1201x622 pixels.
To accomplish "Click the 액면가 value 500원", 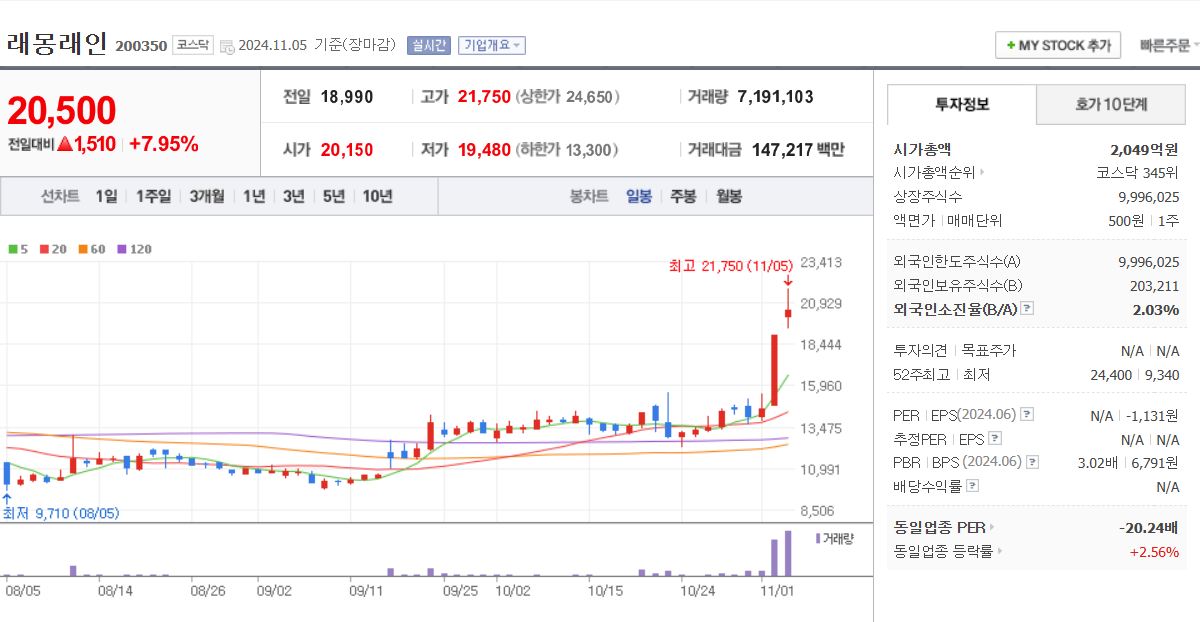I will point(1125,220).
